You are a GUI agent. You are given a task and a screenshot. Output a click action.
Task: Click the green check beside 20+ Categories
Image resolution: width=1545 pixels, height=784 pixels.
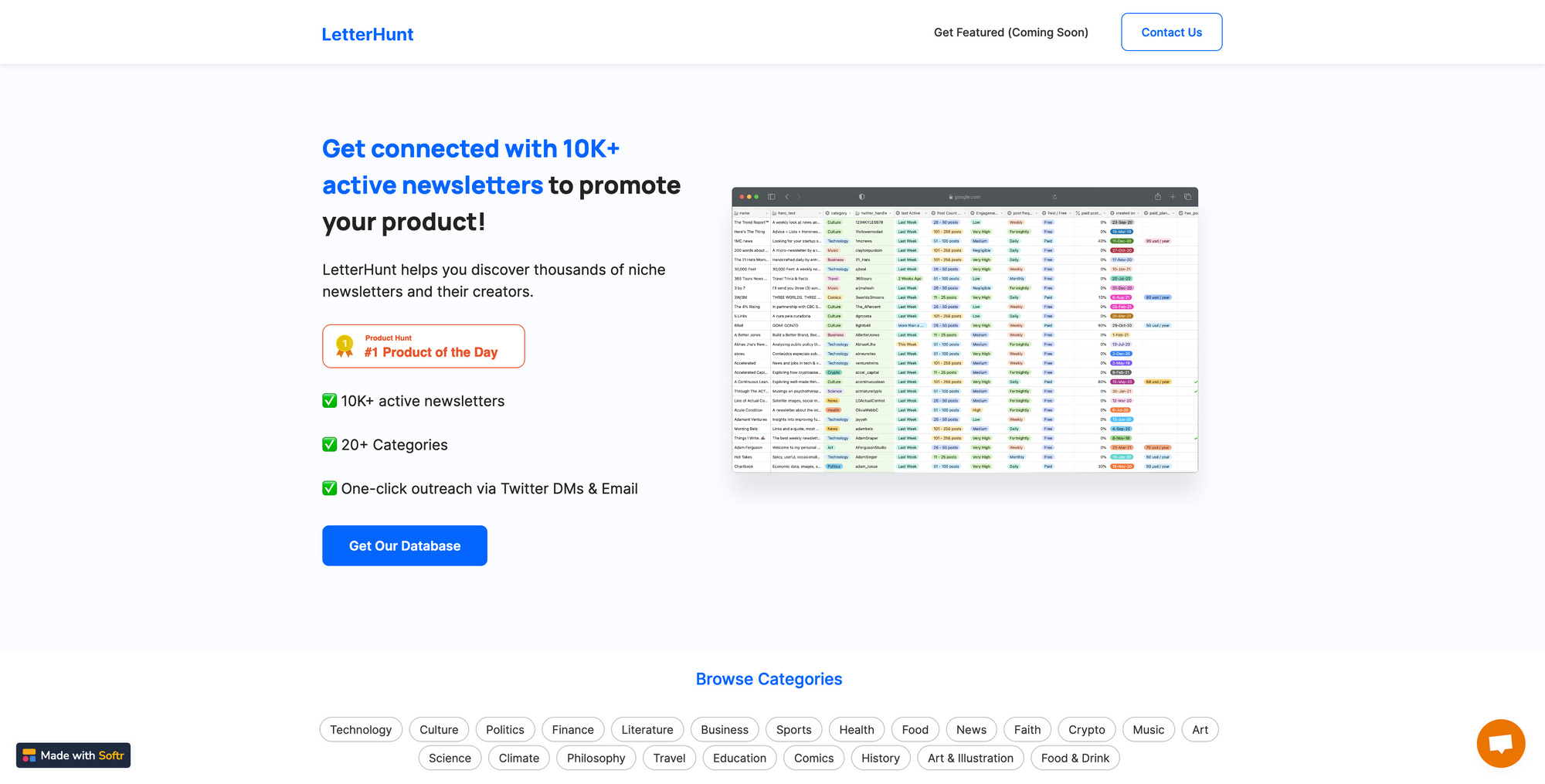330,445
